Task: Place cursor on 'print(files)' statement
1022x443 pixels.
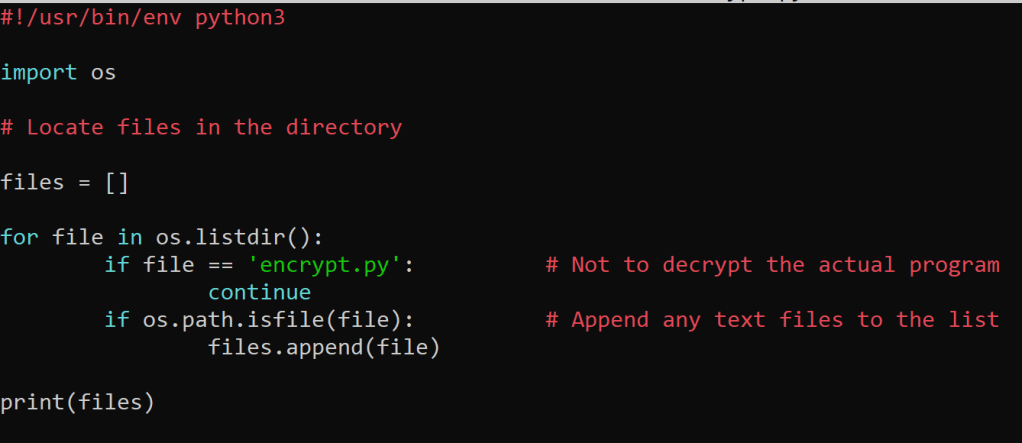Action: (78, 402)
